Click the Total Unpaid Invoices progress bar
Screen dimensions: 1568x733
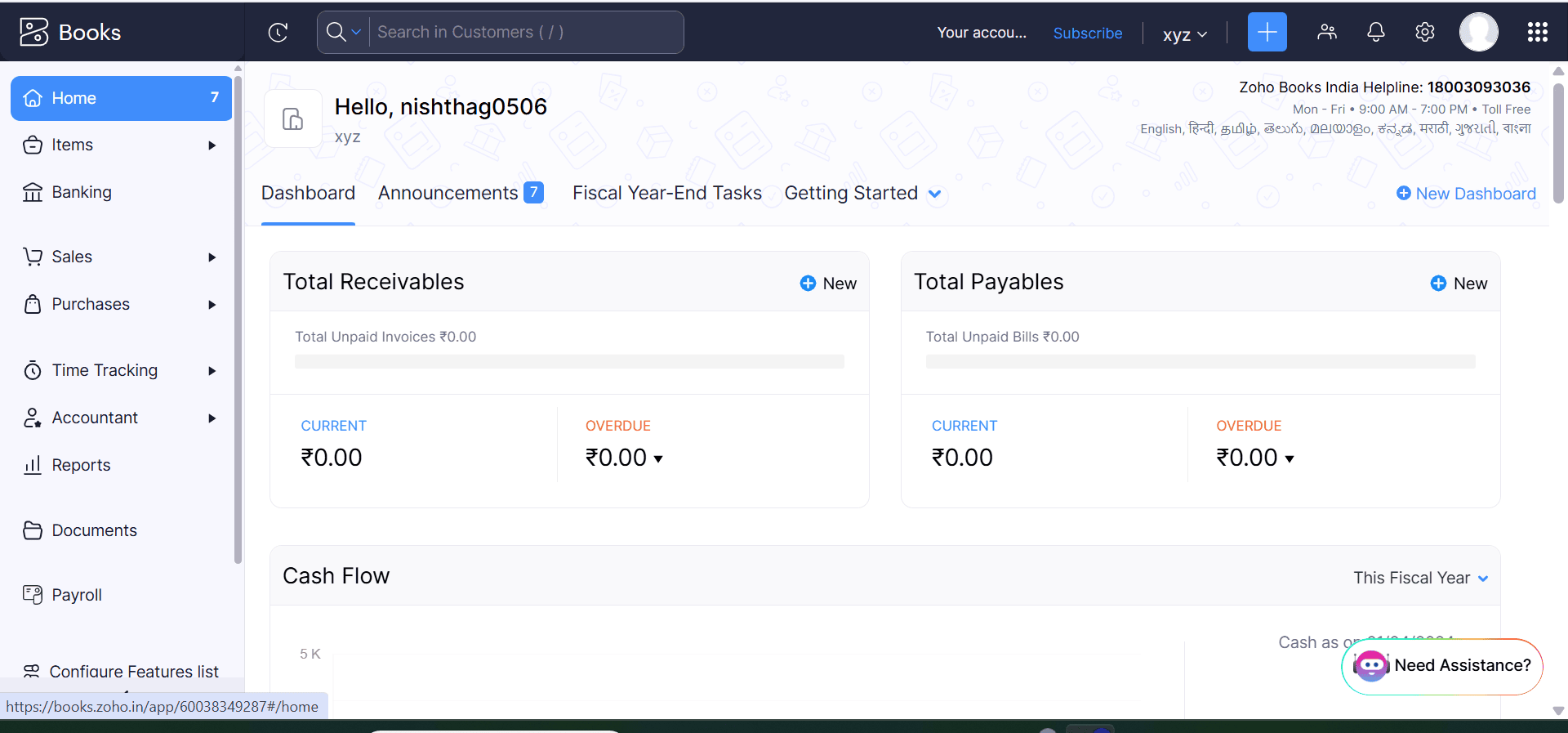[x=569, y=361]
